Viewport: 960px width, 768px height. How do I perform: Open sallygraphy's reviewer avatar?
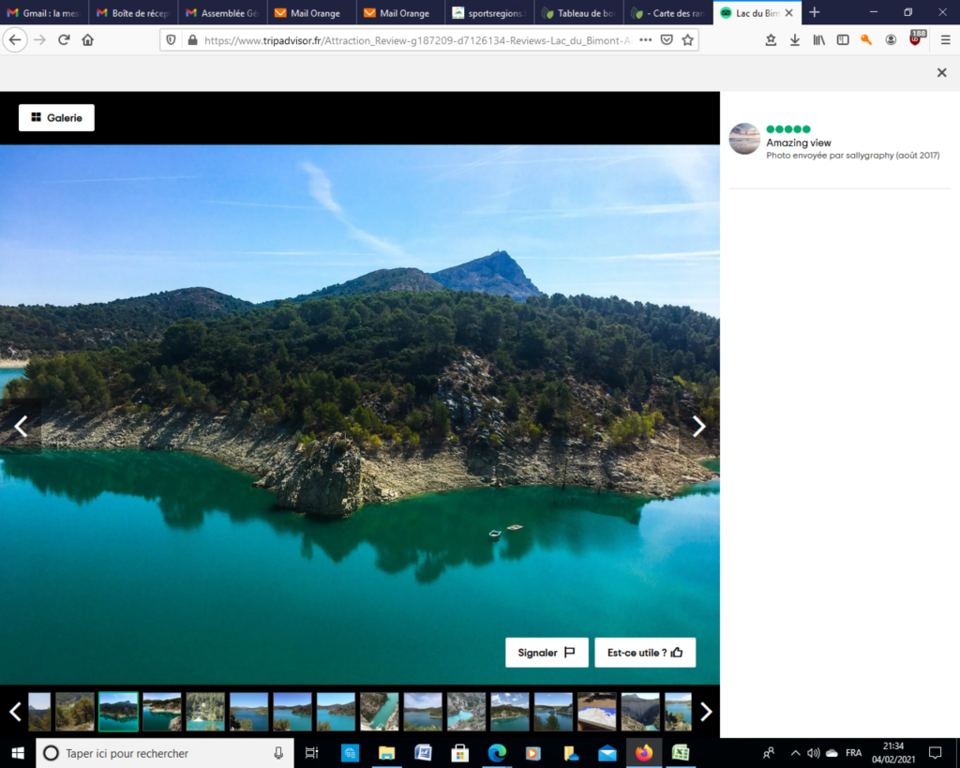pos(744,139)
